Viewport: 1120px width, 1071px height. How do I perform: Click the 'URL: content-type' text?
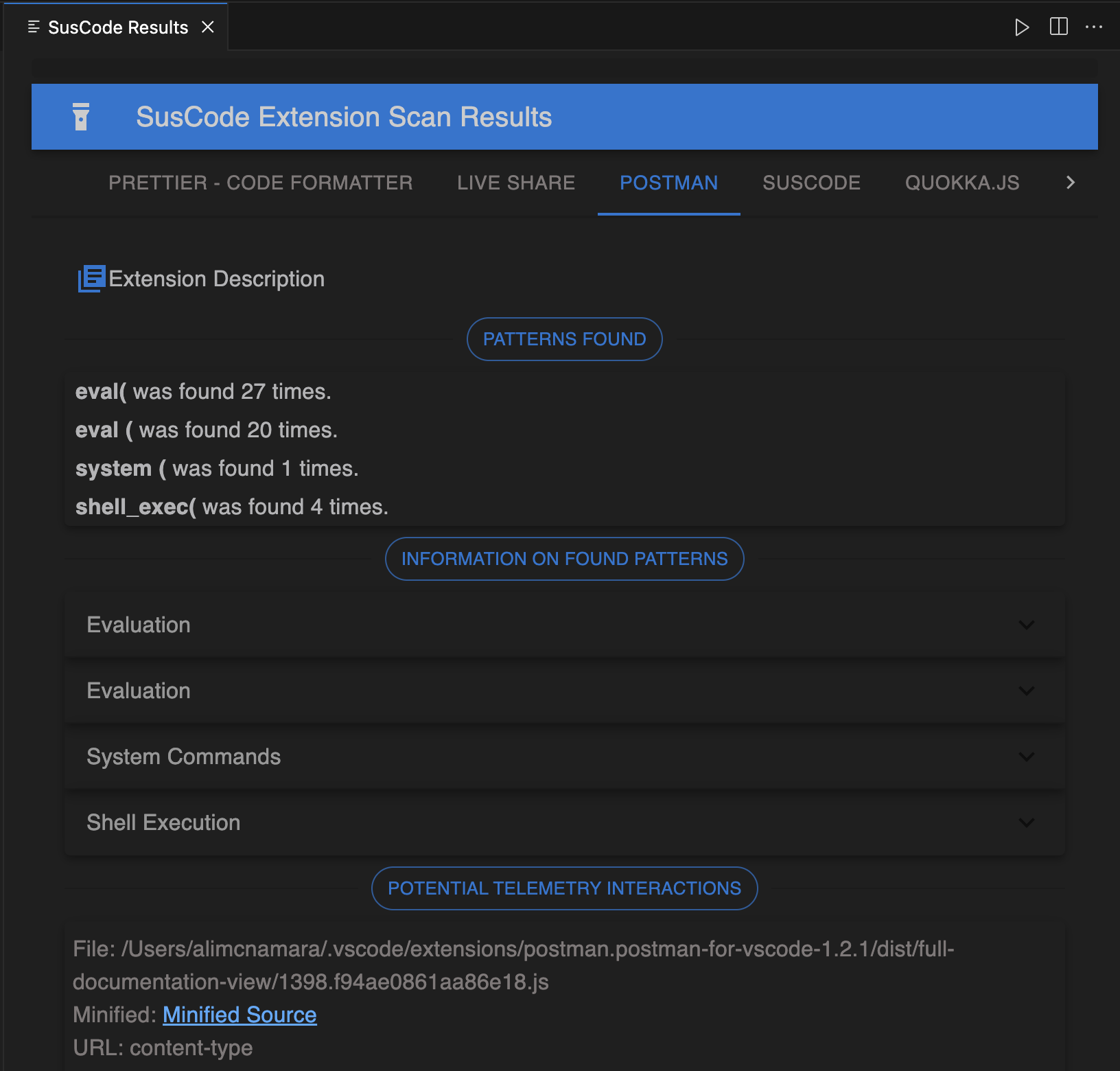(x=163, y=1048)
